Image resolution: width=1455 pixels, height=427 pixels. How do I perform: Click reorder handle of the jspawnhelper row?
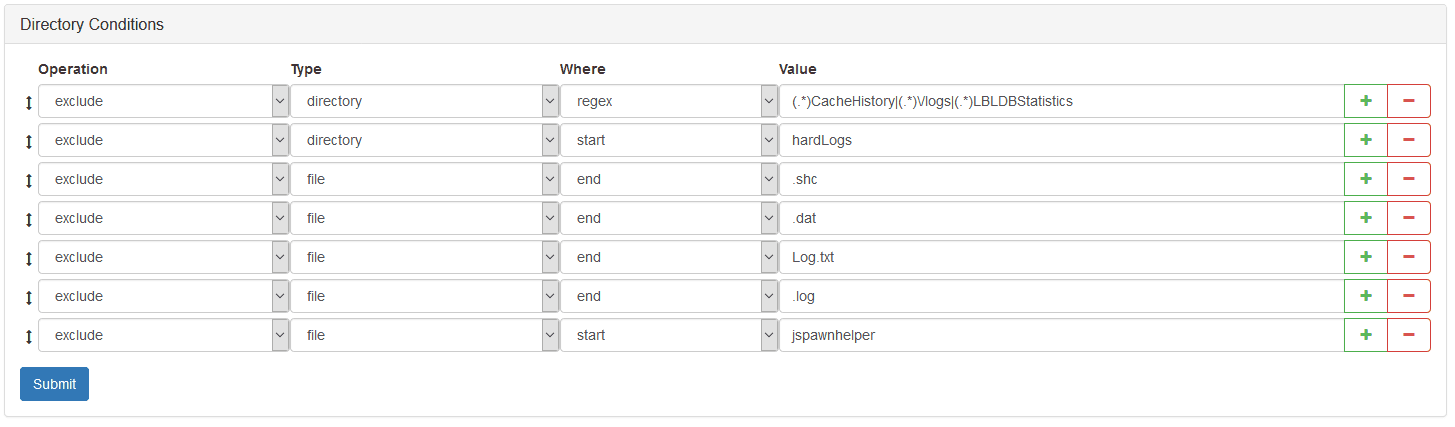pyautogui.click(x=28, y=336)
